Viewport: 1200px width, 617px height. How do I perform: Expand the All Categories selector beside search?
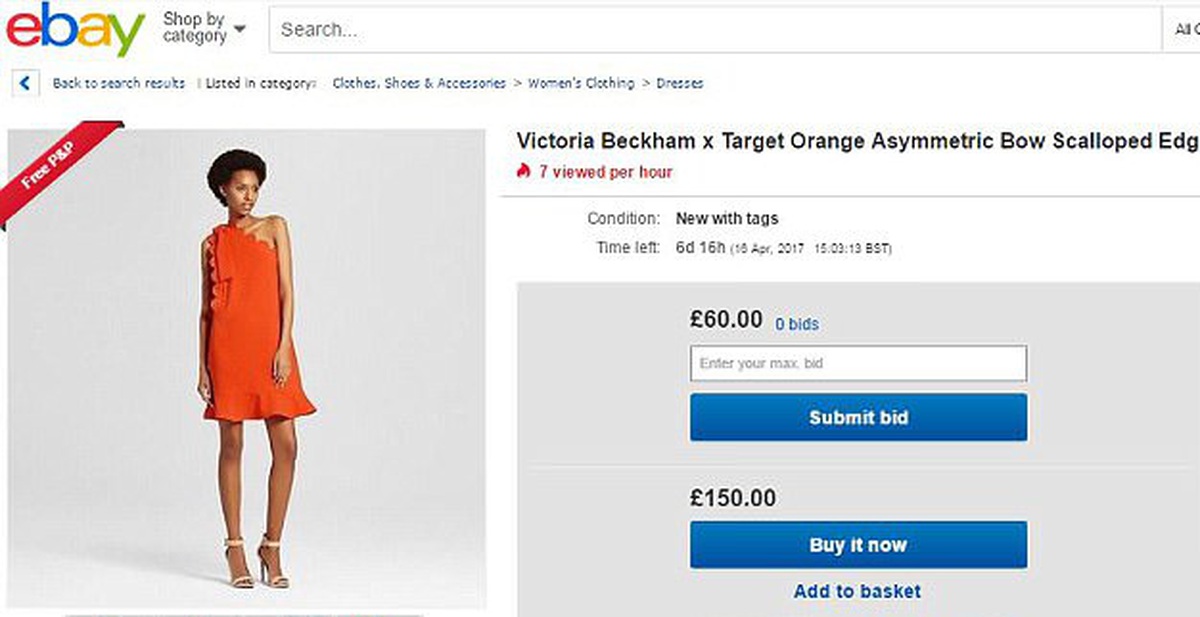1180,30
